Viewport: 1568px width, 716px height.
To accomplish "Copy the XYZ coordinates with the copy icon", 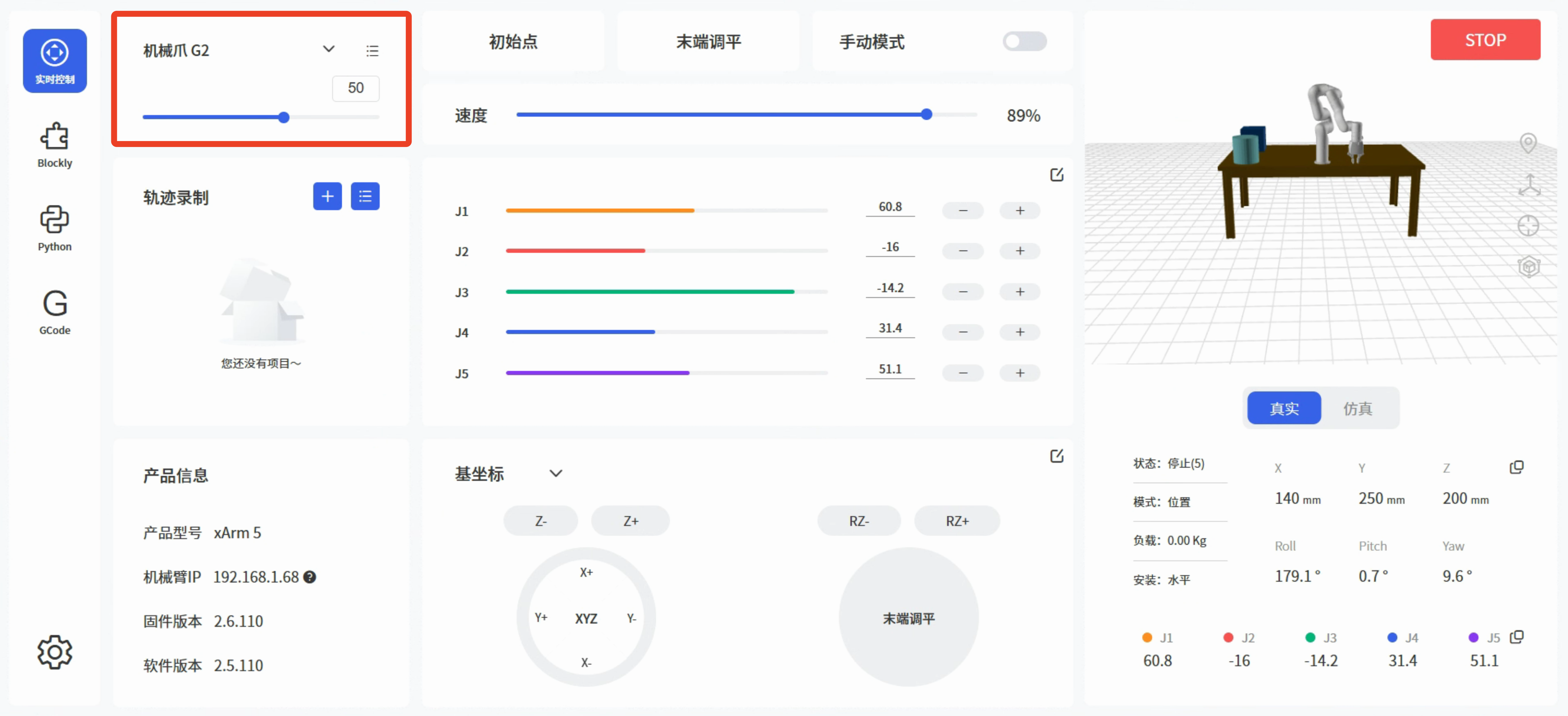I will coord(1517,467).
